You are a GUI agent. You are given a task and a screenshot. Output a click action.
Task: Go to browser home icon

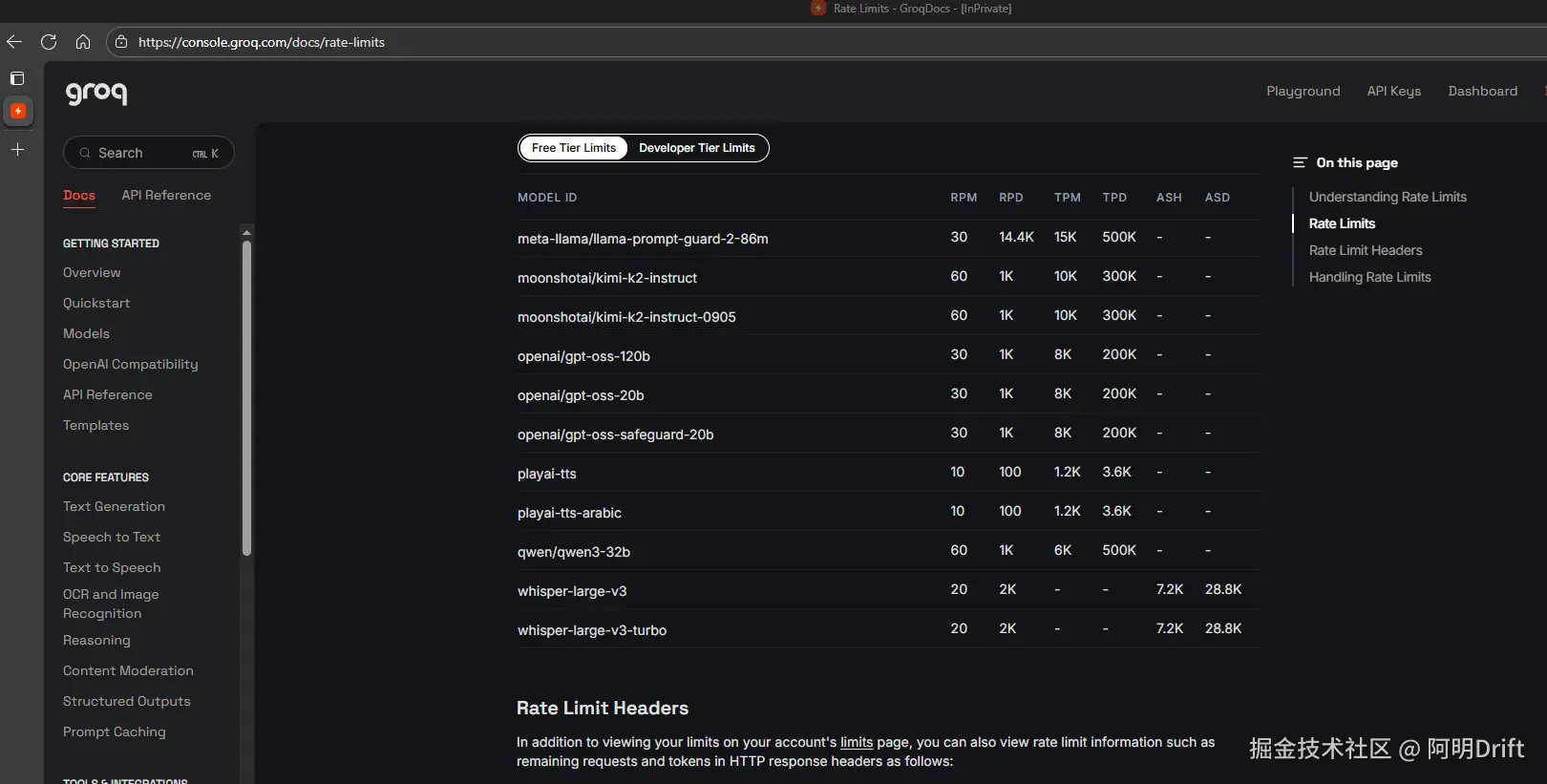(x=83, y=42)
